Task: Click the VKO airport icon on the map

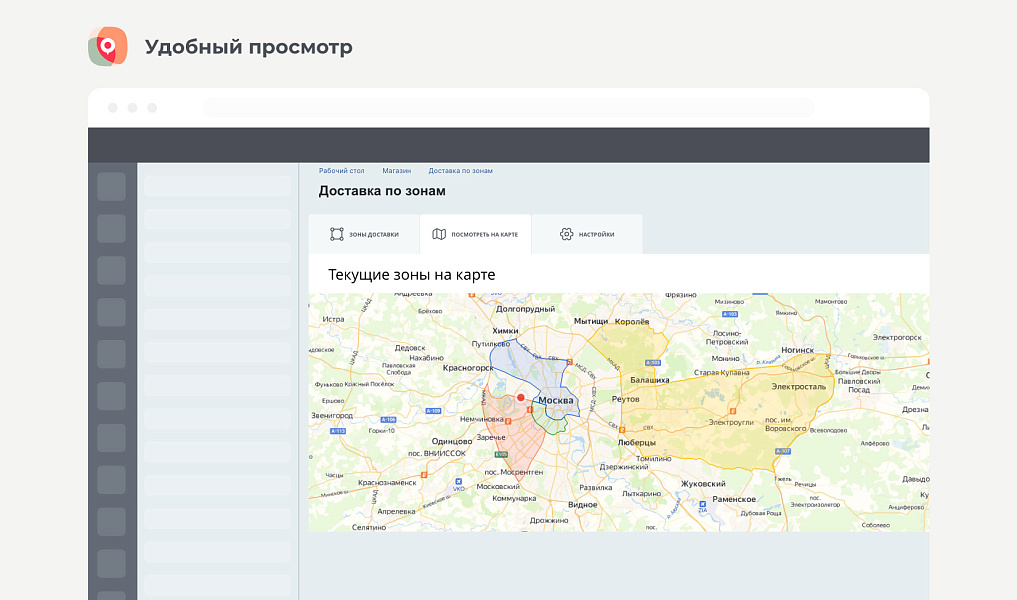Action: [459, 481]
